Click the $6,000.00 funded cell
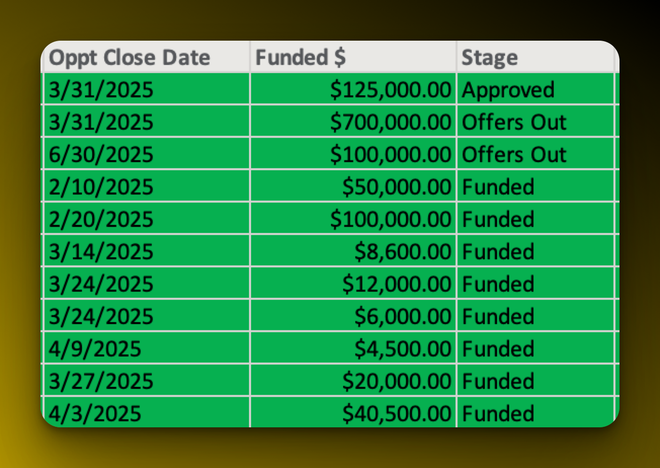The width and height of the screenshot is (660, 468). (402, 317)
